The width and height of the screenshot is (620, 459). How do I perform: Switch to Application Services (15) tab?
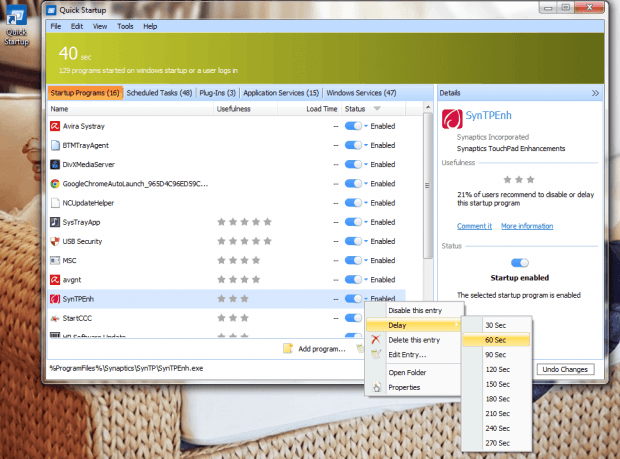[281, 93]
